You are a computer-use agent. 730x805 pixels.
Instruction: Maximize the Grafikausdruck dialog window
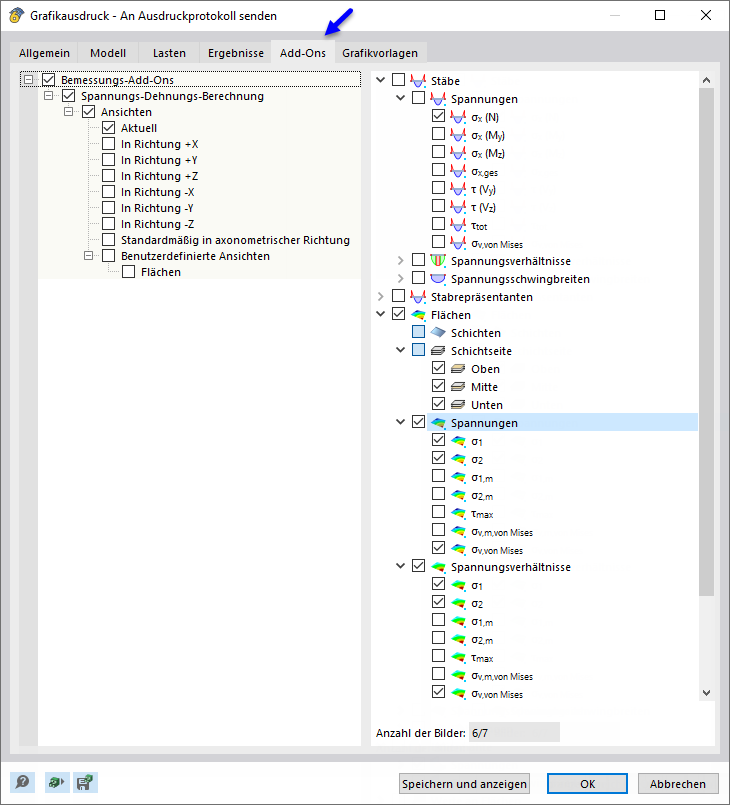tap(660, 15)
